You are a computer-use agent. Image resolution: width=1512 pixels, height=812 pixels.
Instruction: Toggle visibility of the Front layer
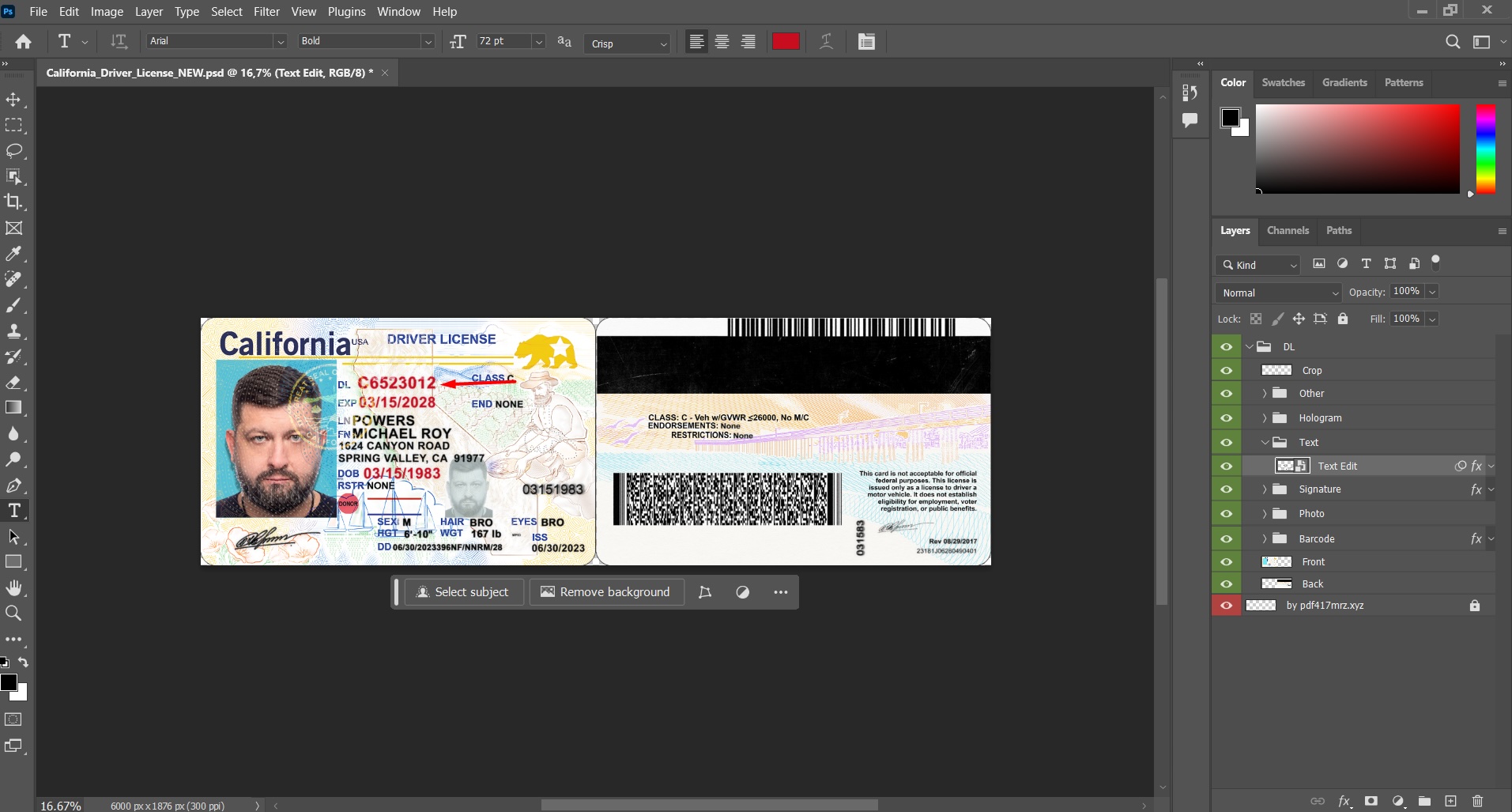click(1226, 561)
